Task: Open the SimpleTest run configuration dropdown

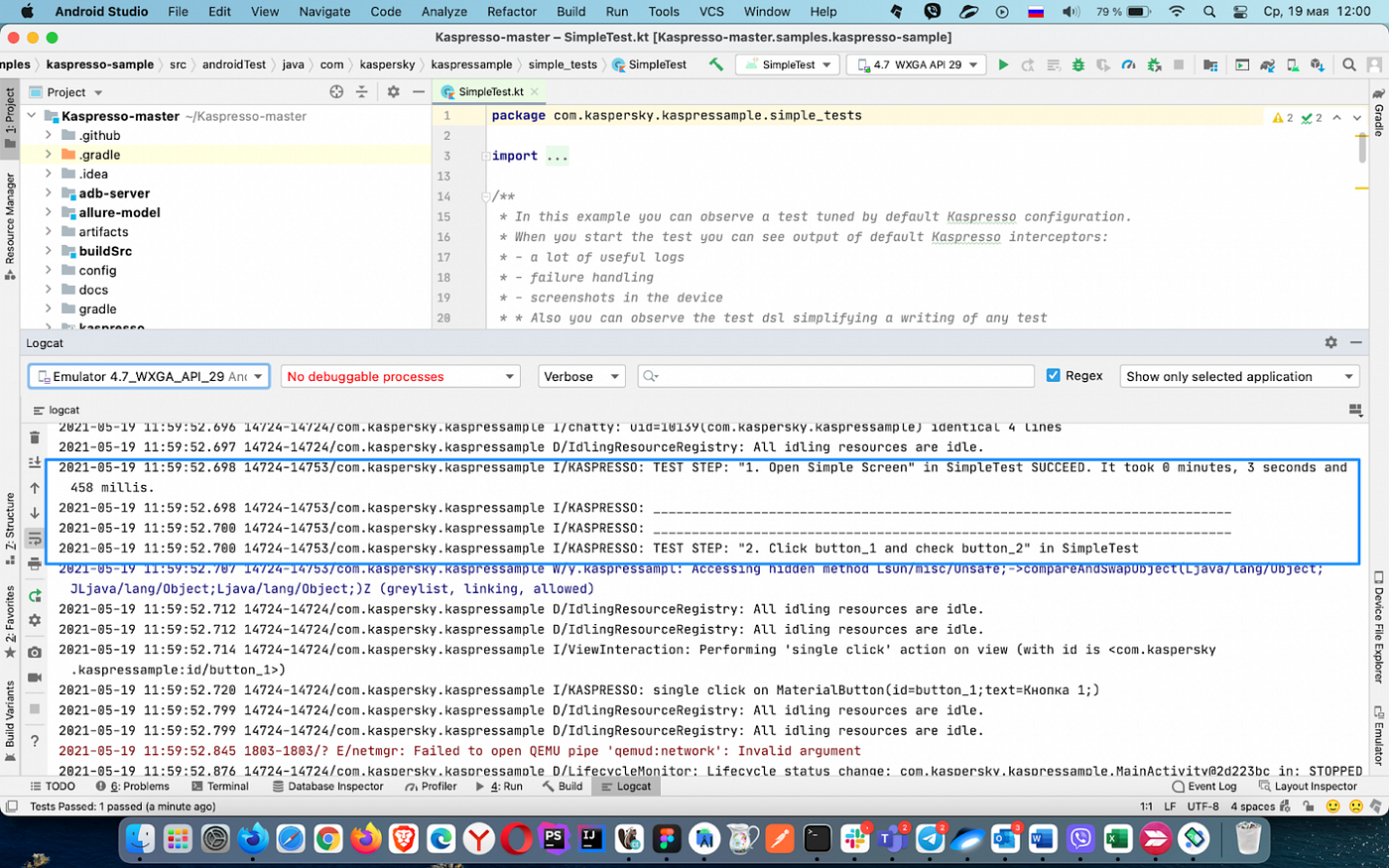Action: (789, 64)
